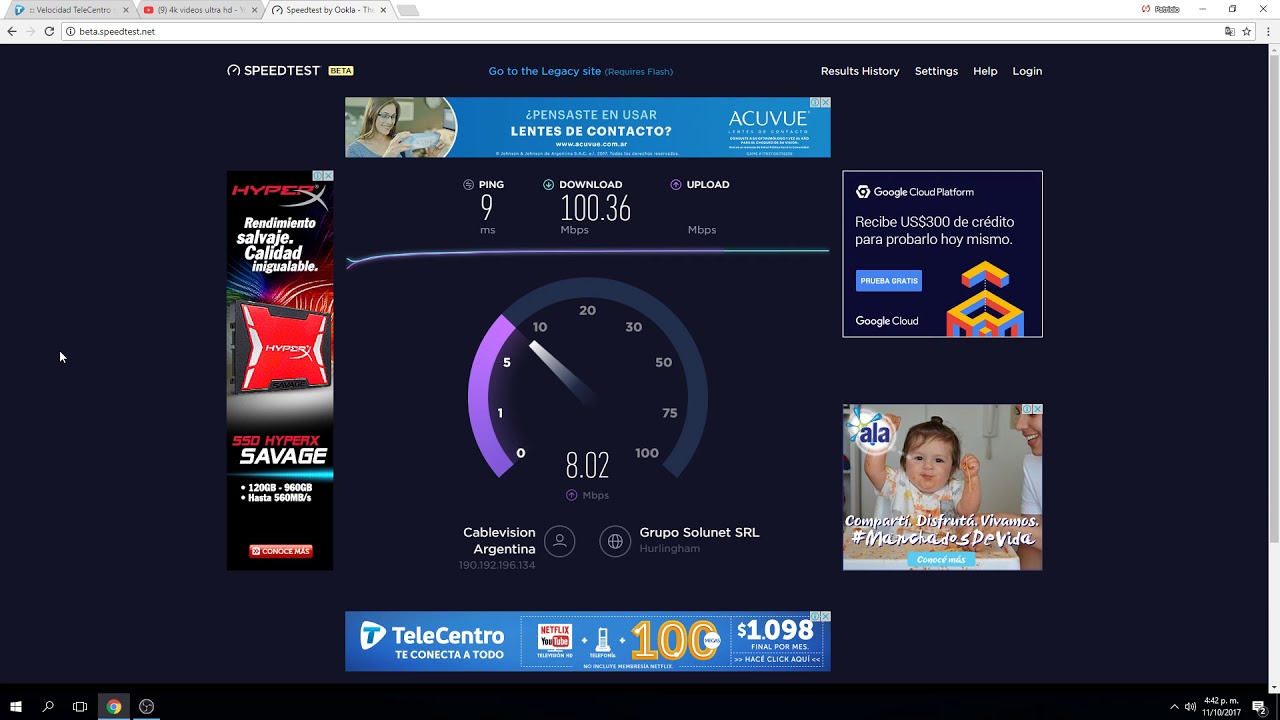Go back with the browser back arrow

[12, 31]
